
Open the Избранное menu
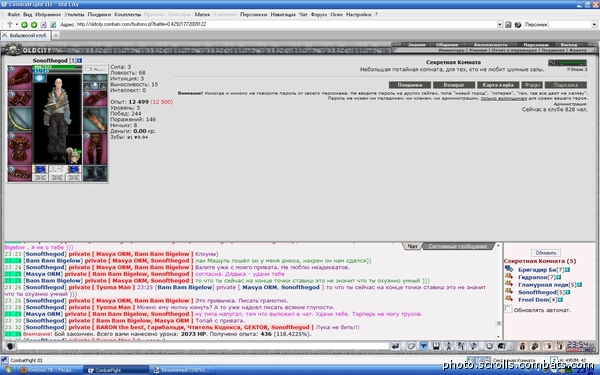point(48,15)
